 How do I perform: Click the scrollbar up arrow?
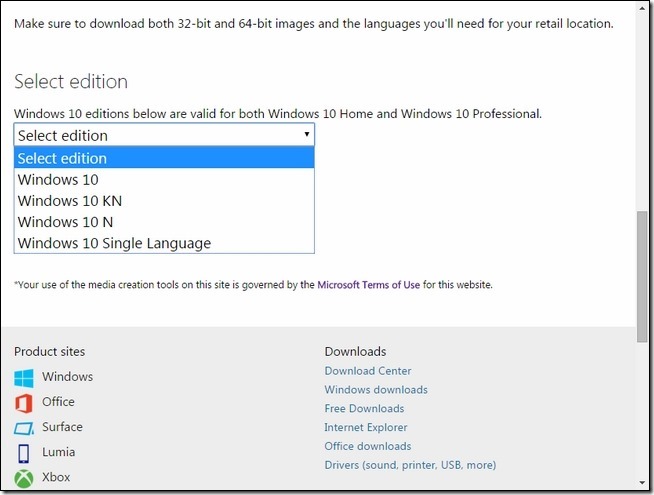(x=642, y=8)
